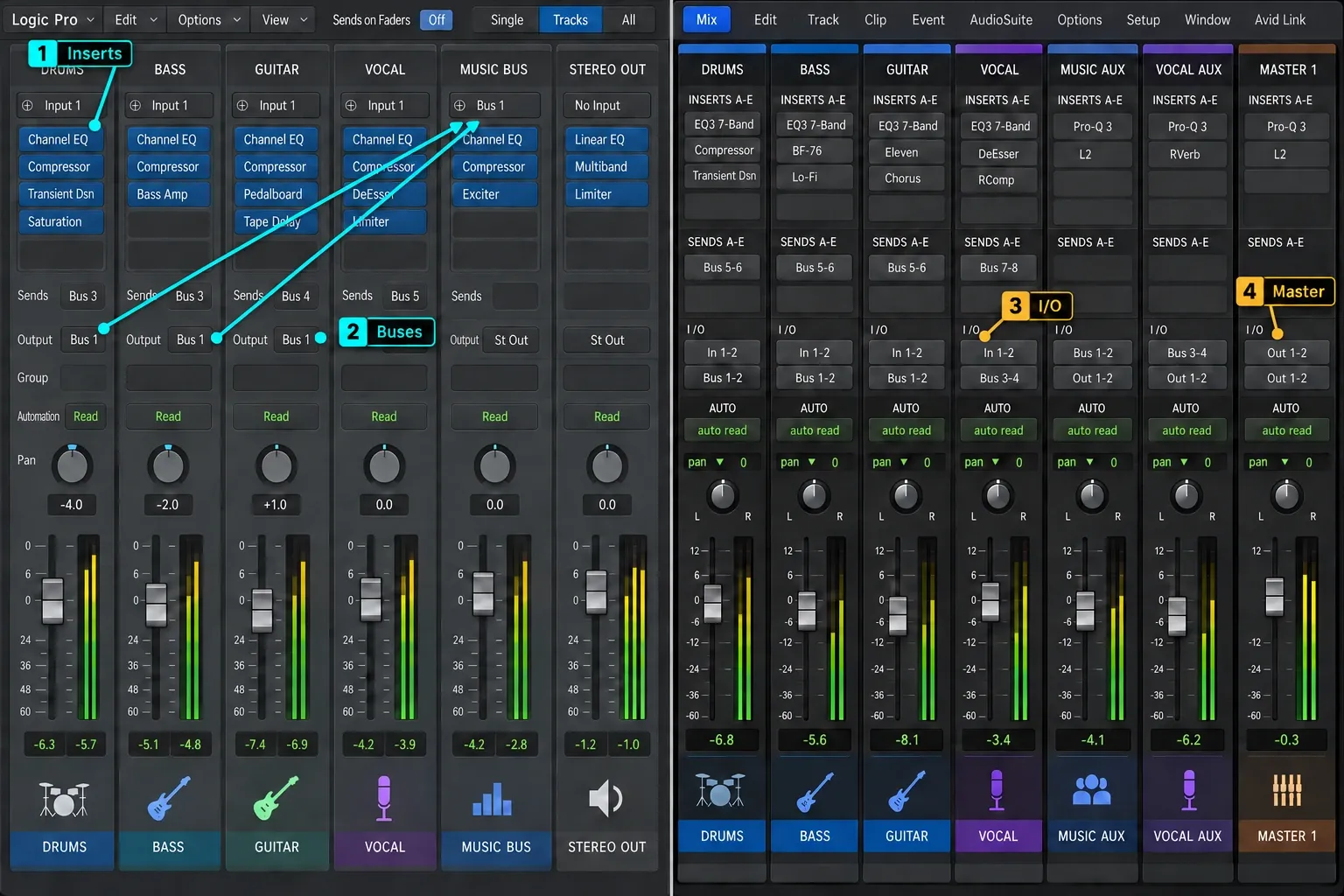The image size is (1344, 896).
Task: Click the guitar icon in Pro Tools GUITAR track
Action: tap(906, 791)
